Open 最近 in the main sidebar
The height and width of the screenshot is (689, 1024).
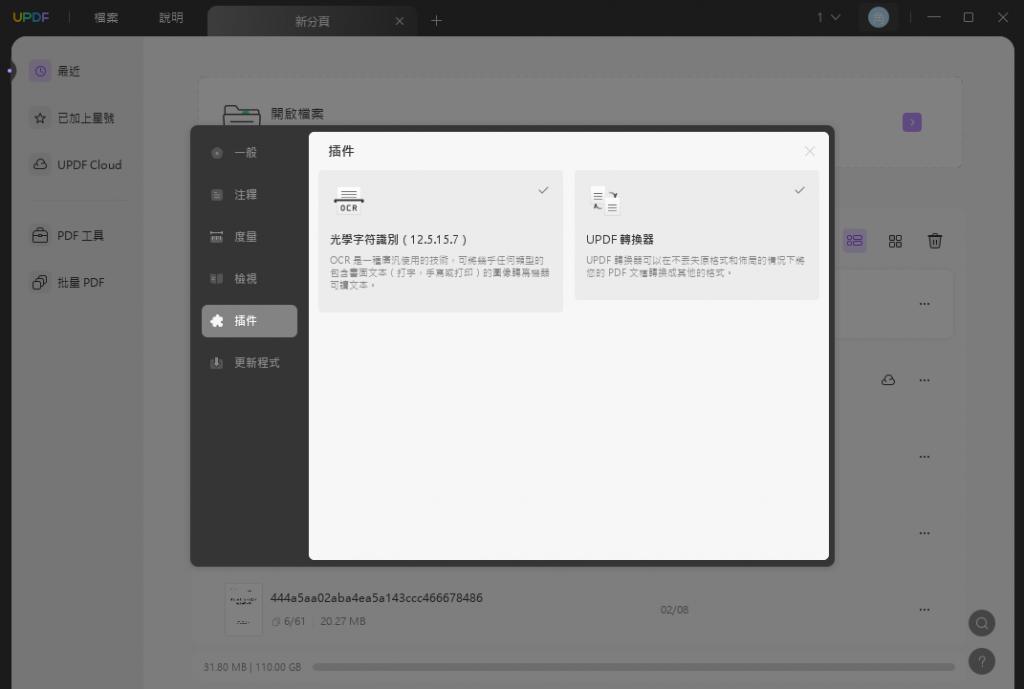[55, 71]
